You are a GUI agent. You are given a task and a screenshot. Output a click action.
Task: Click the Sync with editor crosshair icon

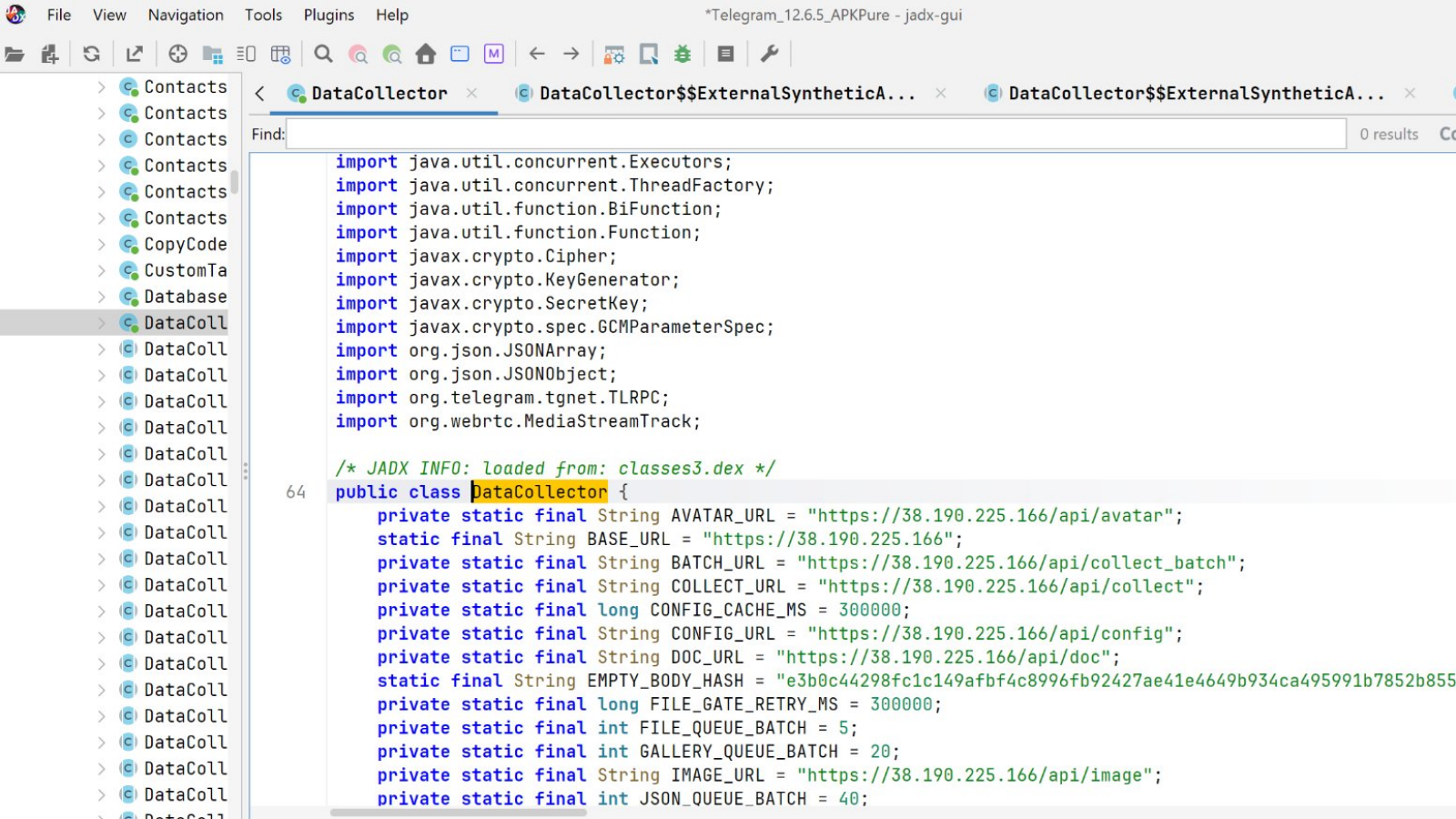pos(178,55)
